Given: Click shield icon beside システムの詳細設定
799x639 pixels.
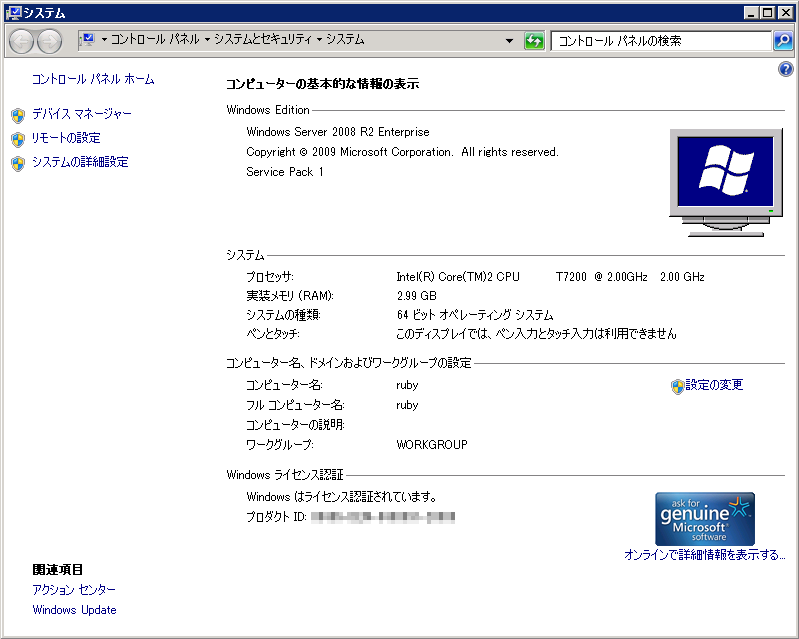Looking at the screenshot, I should [x=18, y=163].
